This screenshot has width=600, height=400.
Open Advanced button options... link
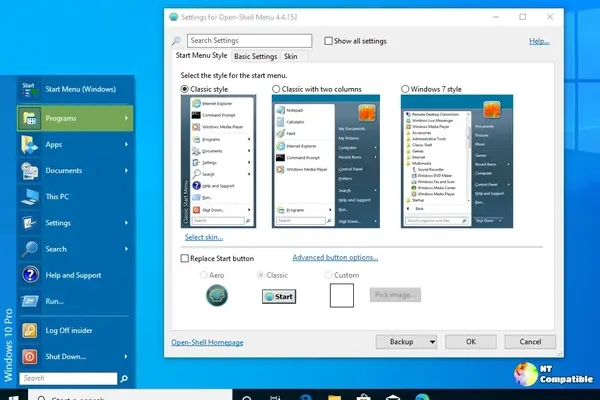click(x=335, y=258)
